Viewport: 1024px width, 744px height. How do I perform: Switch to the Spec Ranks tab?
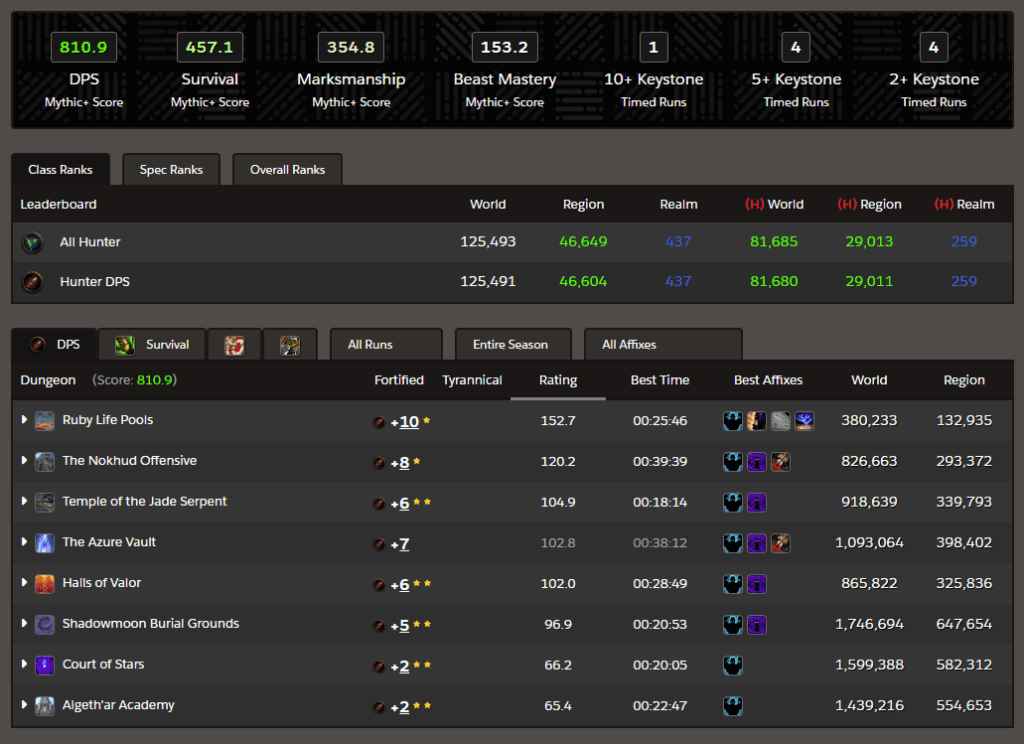tap(171, 169)
